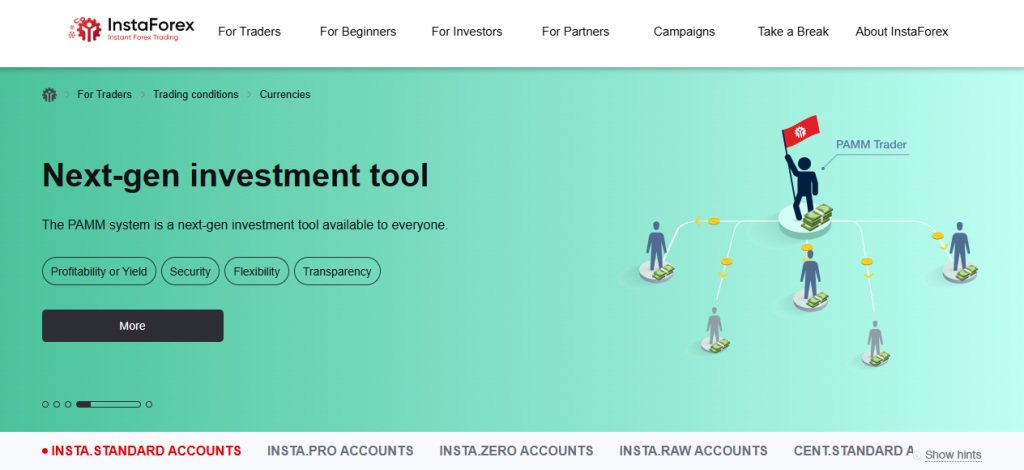Select the second carousel slide dot

[57, 404]
